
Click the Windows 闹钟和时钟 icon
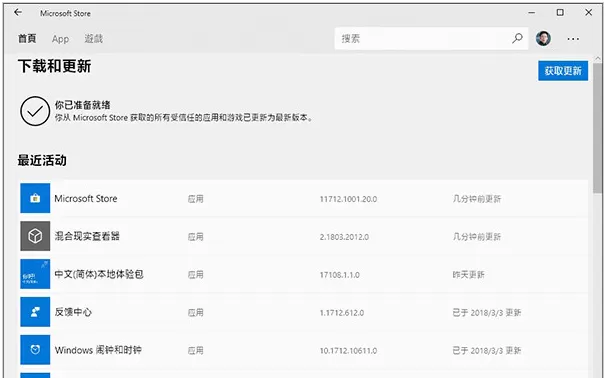tap(35, 350)
